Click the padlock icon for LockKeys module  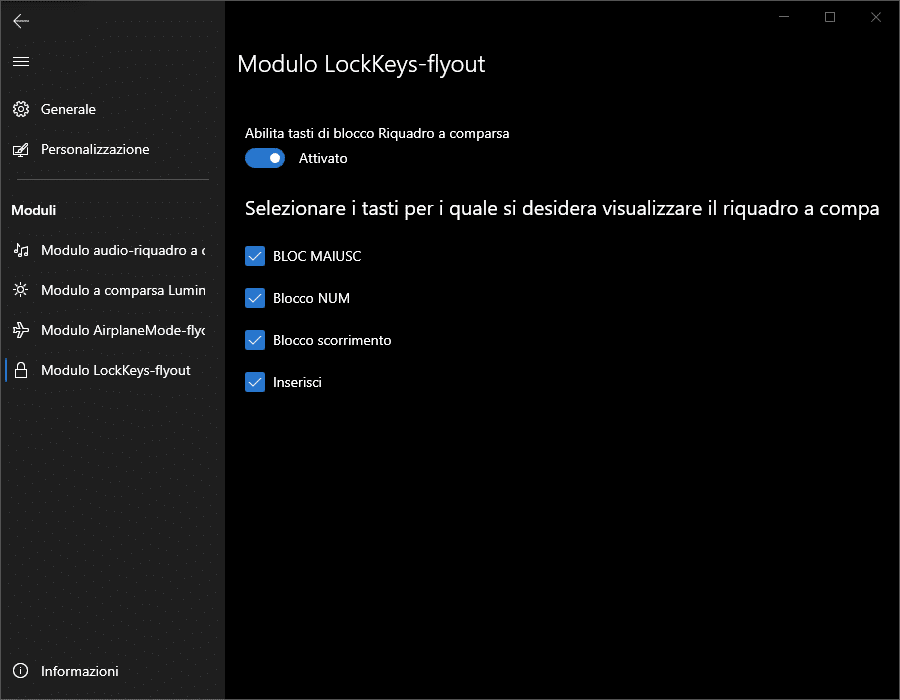pyautogui.click(x=21, y=370)
